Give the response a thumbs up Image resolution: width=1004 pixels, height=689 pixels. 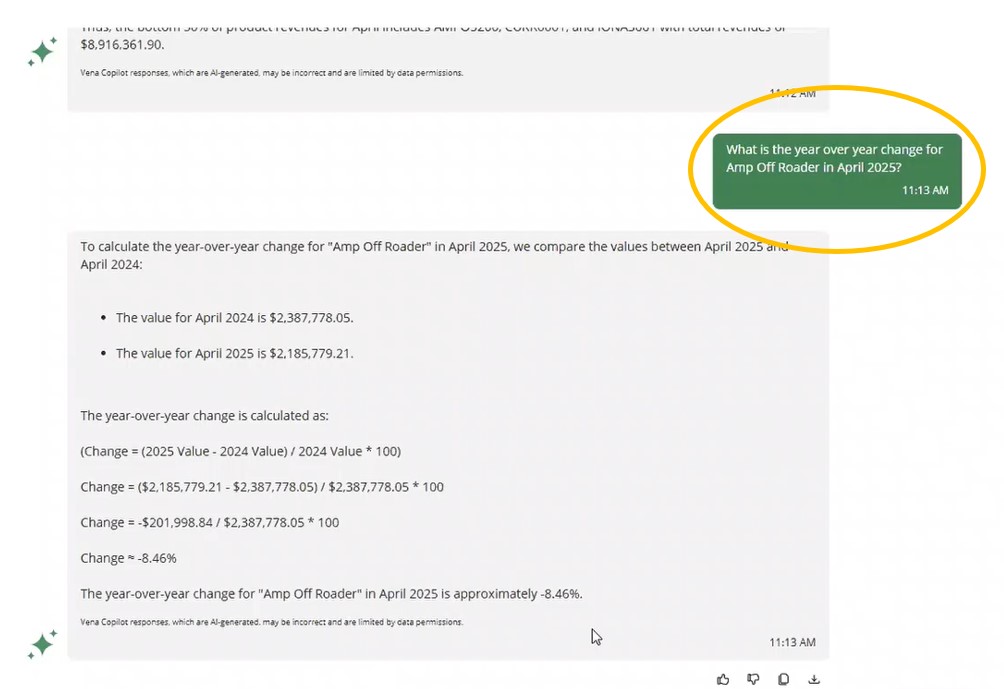[723, 679]
